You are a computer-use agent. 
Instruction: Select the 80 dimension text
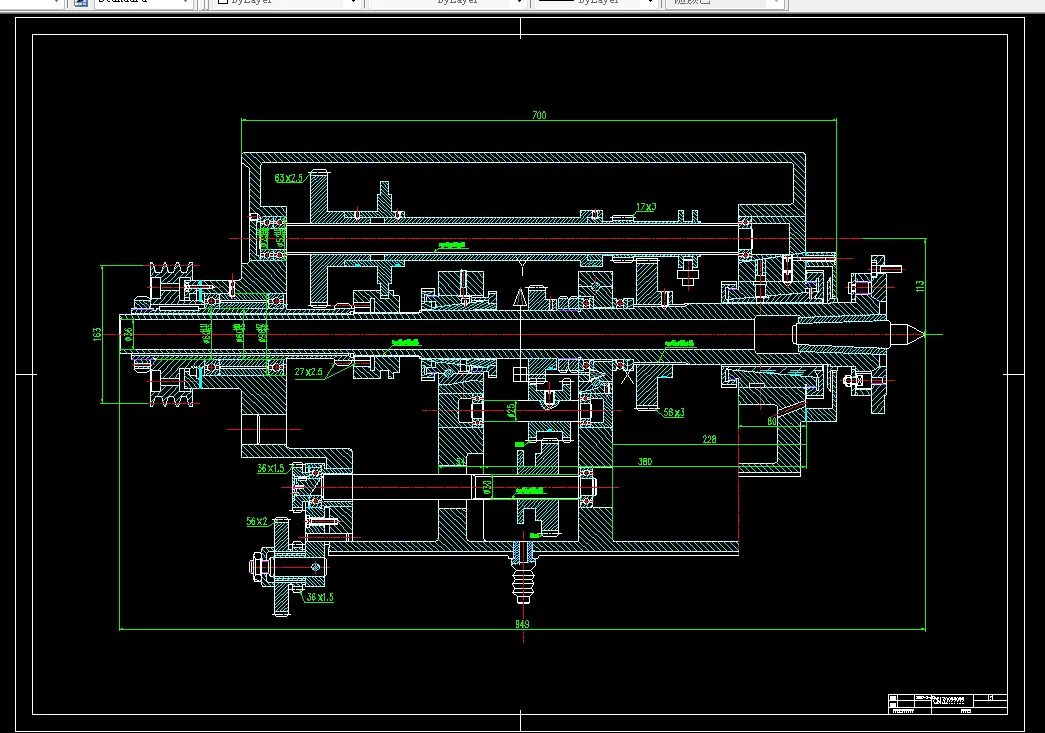[x=772, y=422]
